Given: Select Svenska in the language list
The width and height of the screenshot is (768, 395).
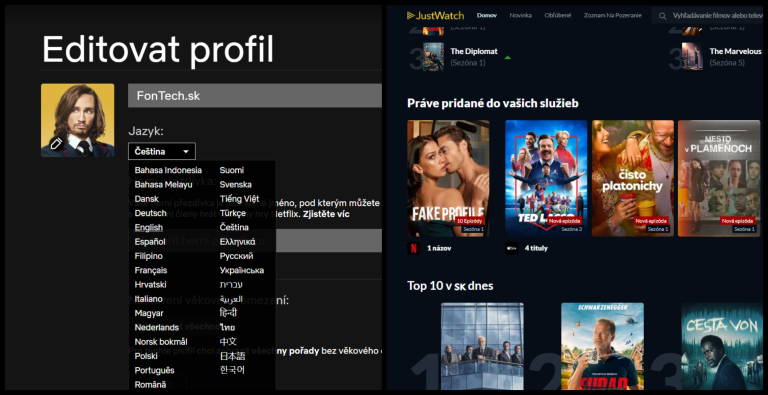Looking at the screenshot, I should click(236, 185).
